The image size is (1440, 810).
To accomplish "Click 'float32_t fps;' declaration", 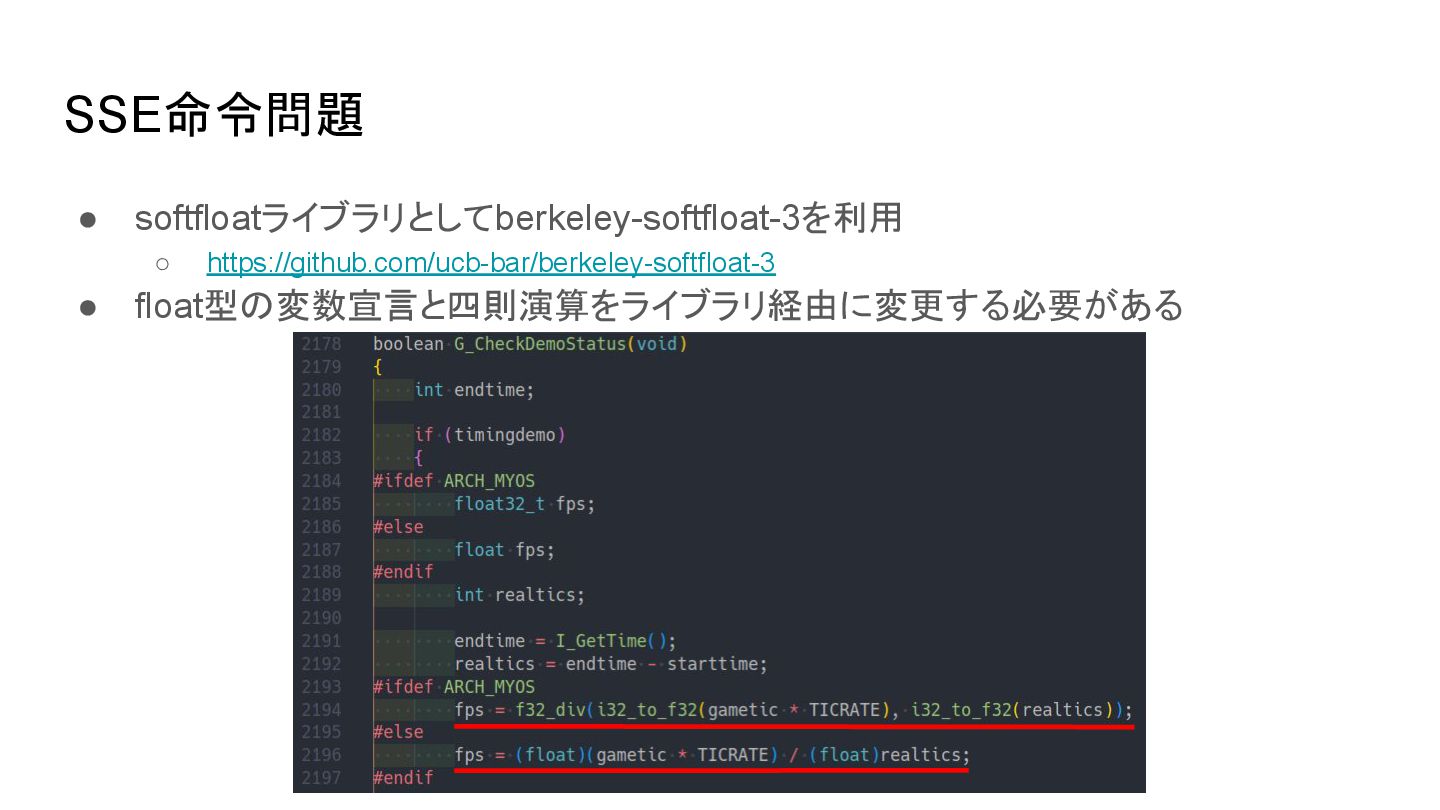I will (x=525, y=504).
